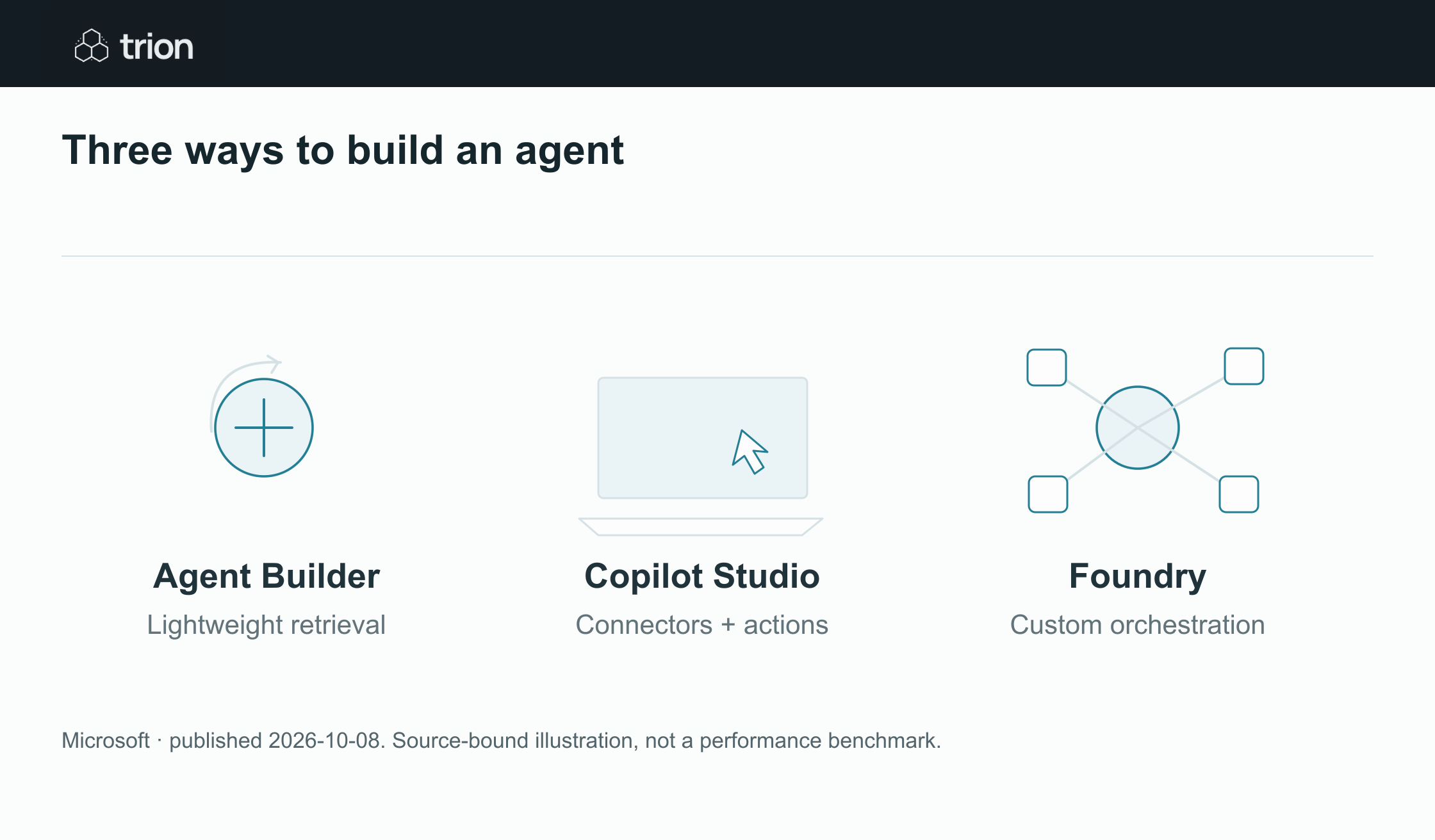Click the cursor arrow on the laptop screen
The image size is (1435, 840).
750,452
